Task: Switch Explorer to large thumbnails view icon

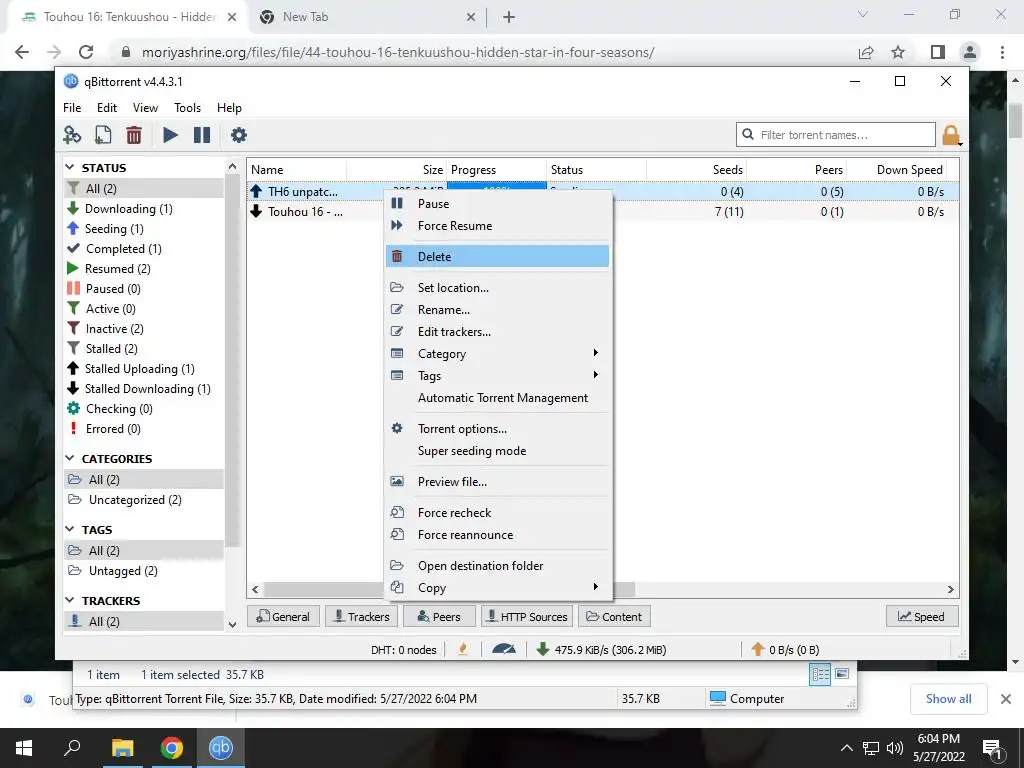Action: [x=842, y=673]
